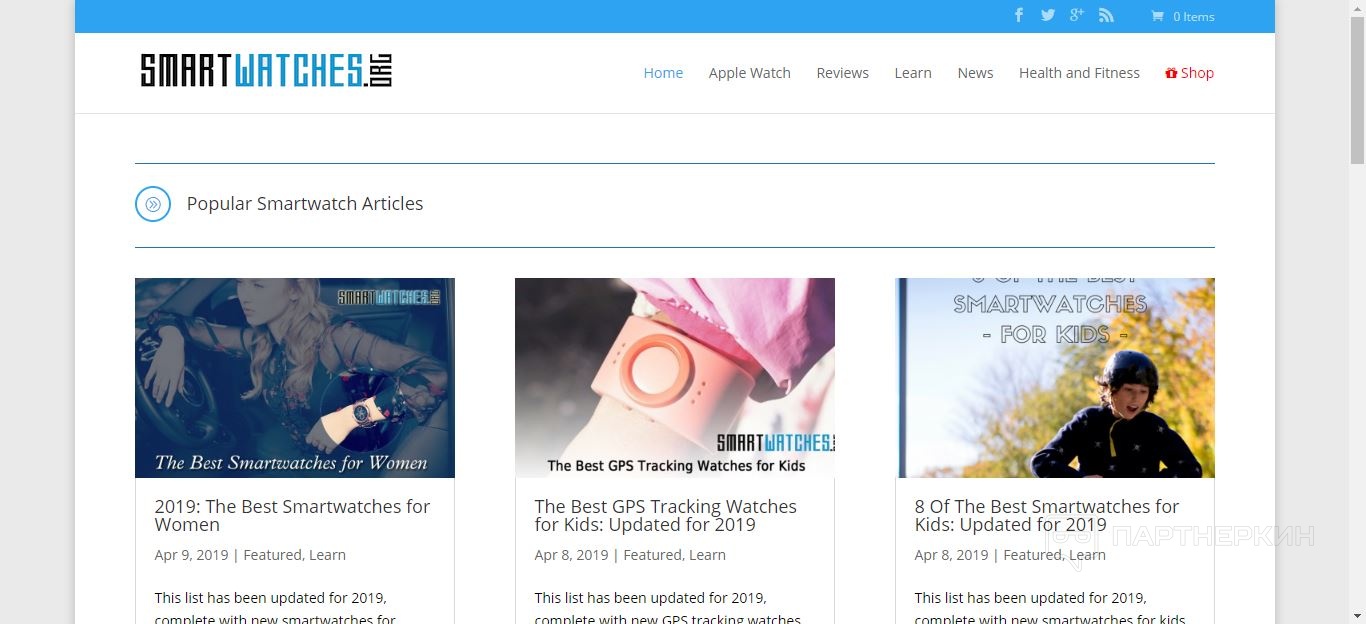Click the circled double-arrow icon beside Popular Smartwatch Articles
This screenshot has width=1366, height=624.
point(153,204)
